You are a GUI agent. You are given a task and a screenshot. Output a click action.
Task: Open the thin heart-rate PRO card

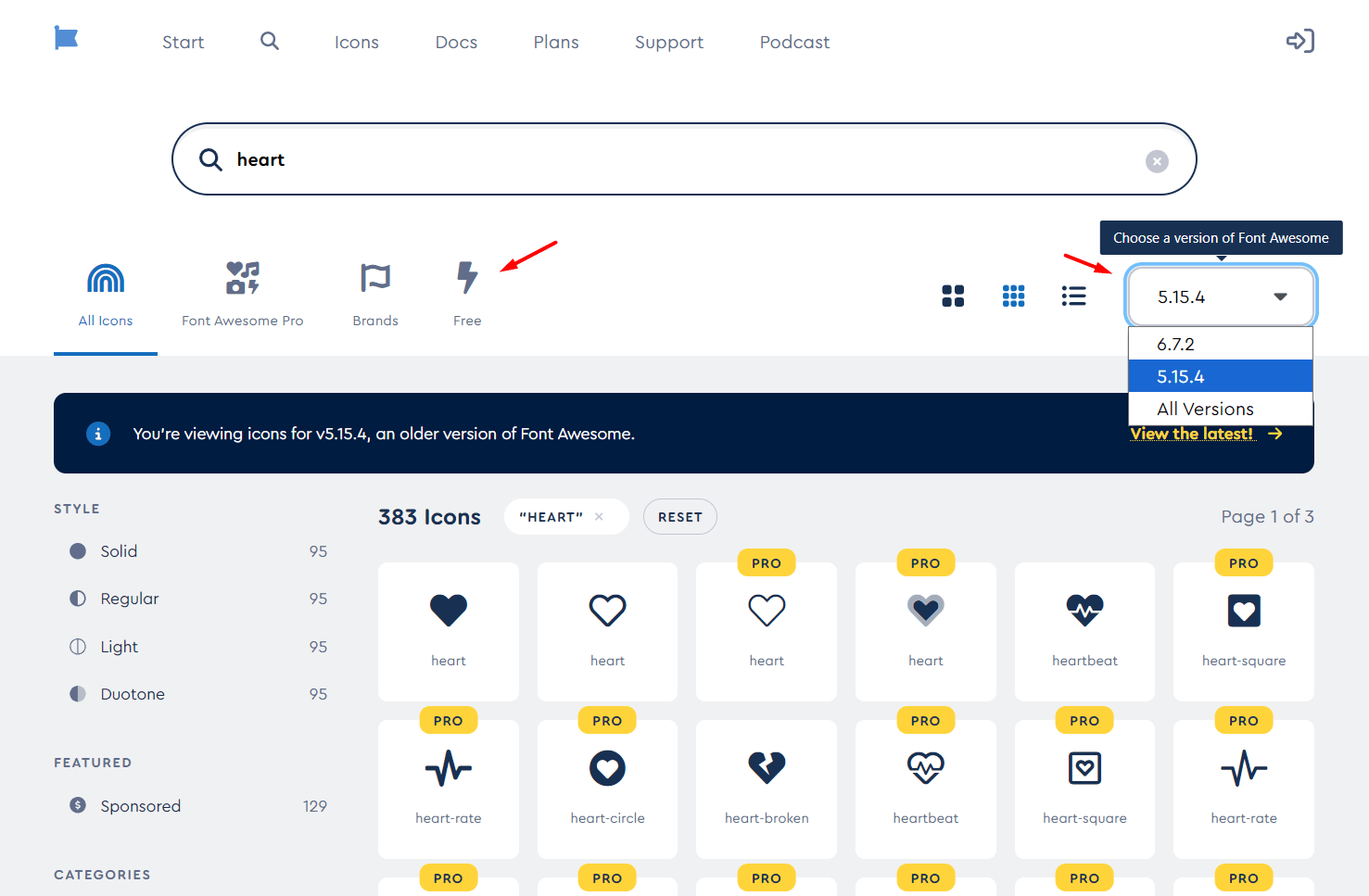pyautogui.click(x=1244, y=789)
